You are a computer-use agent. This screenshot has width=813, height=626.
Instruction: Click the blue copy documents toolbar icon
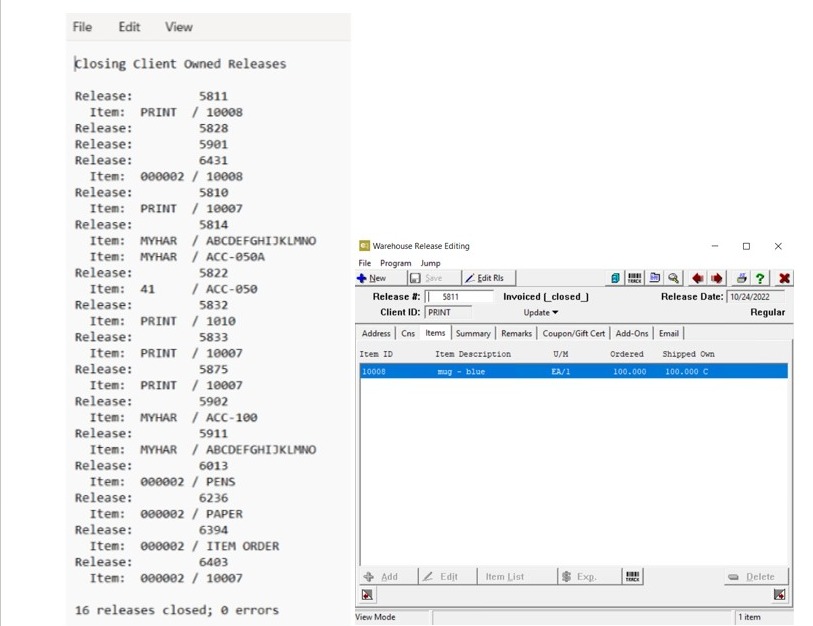click(x=615, y=278)
